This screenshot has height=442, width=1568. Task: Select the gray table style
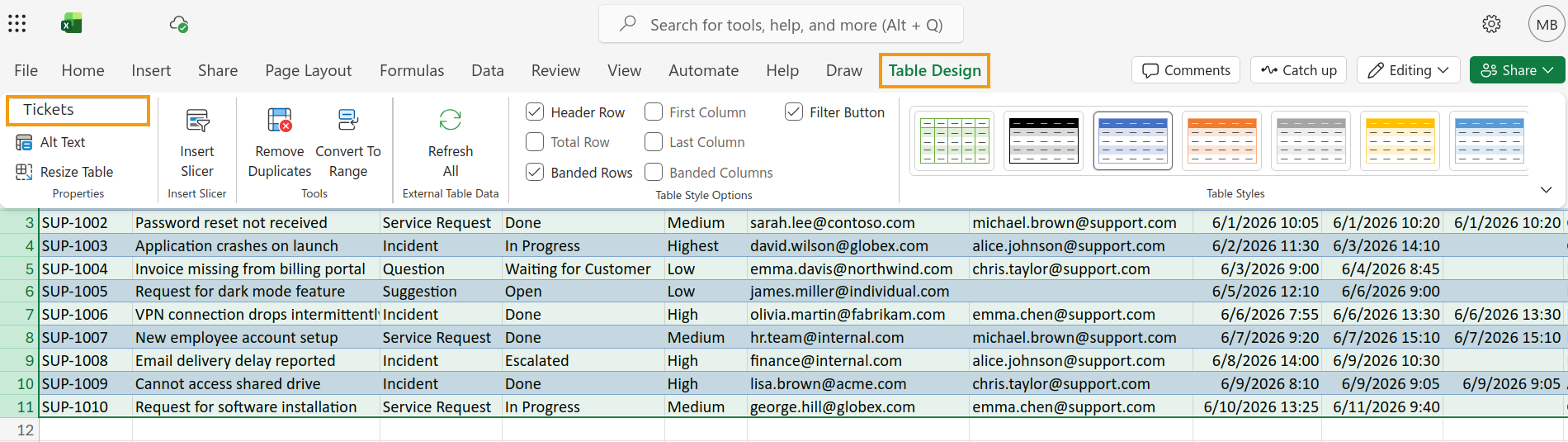[x=1311, y=140]
